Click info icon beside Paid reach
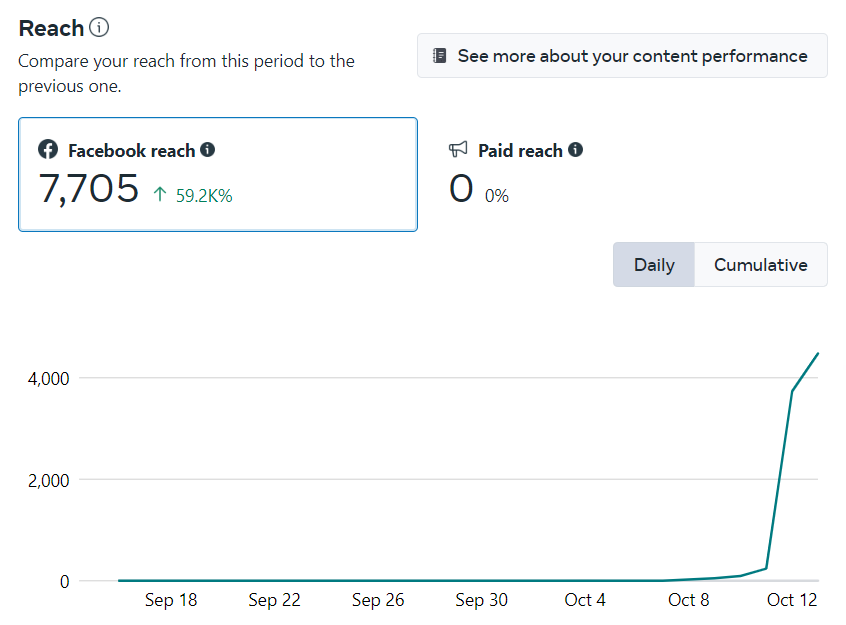 pyautogui.click(x=576, y=150)
